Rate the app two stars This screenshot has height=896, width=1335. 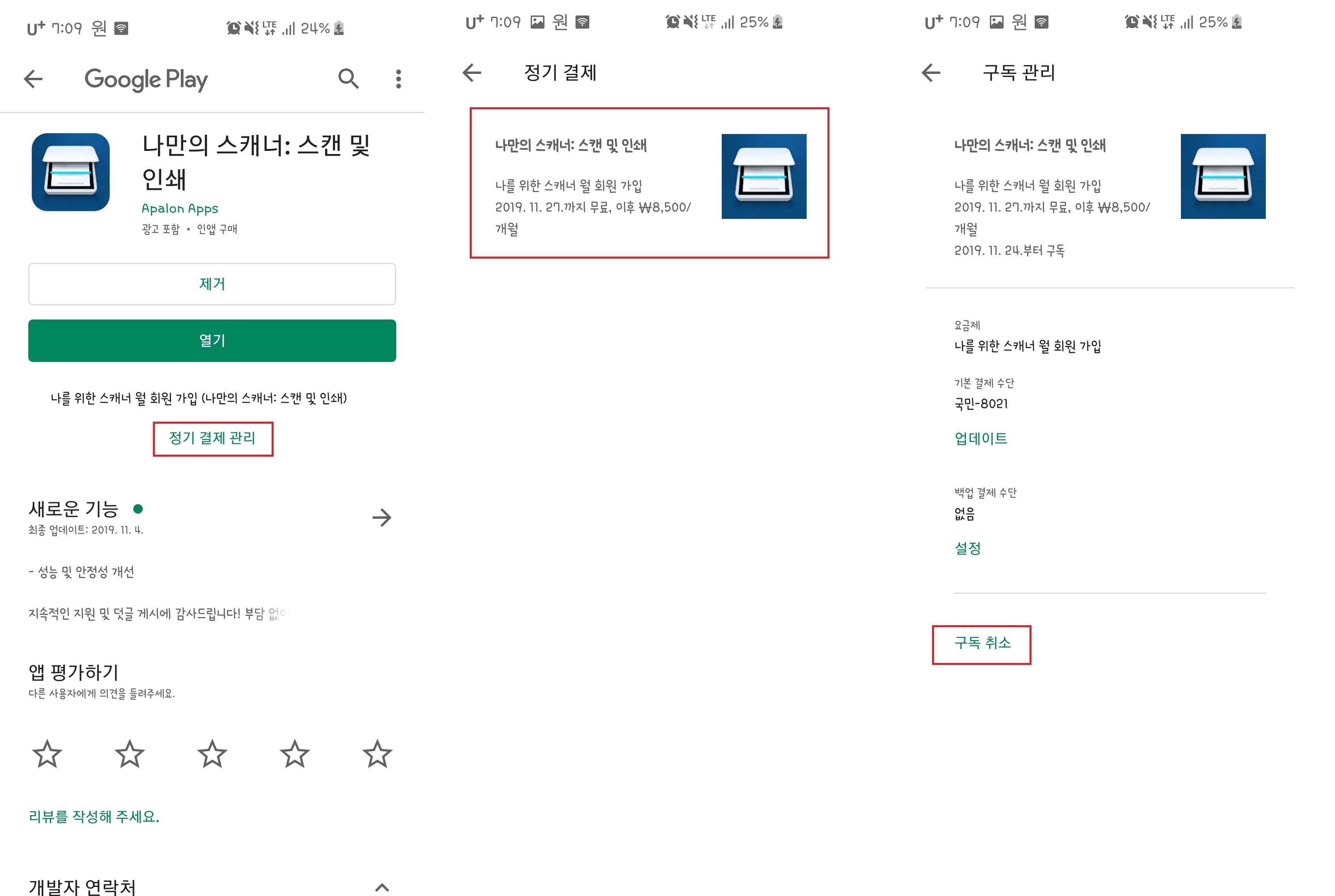[x=130, y=754]
